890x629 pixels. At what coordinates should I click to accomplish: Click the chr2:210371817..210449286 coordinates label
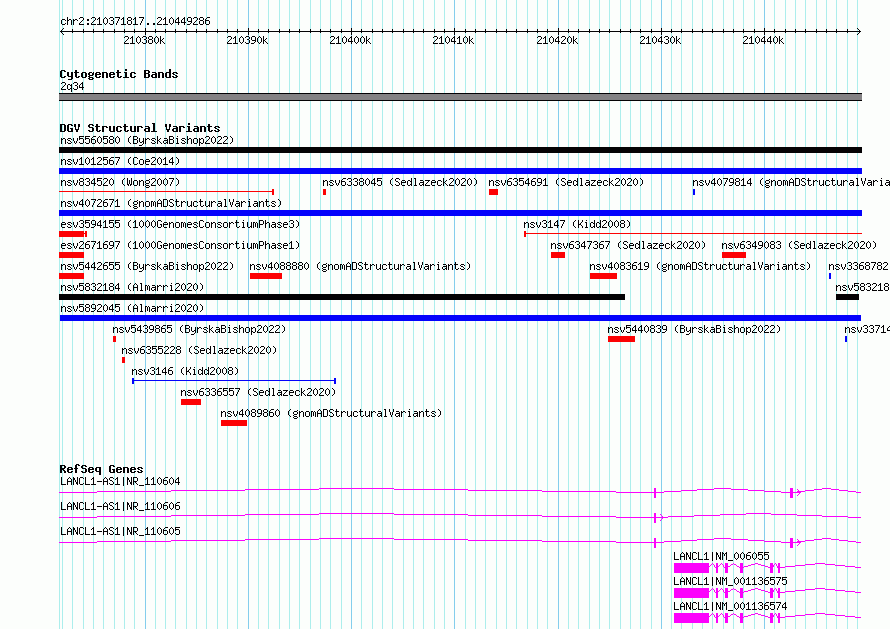coord(135,22)
